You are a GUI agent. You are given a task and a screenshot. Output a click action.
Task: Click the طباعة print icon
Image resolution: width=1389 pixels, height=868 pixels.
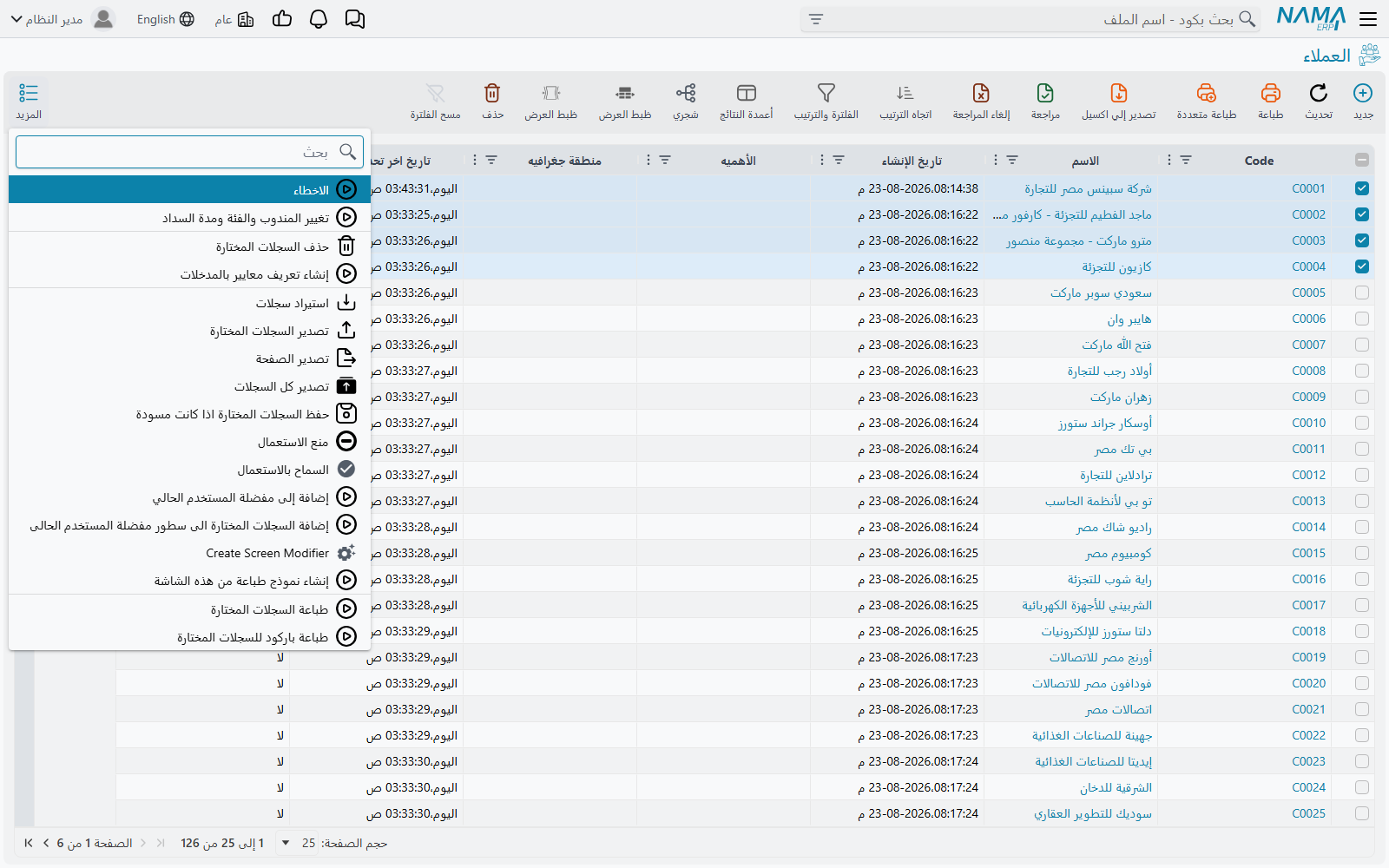click(1271, 93)
